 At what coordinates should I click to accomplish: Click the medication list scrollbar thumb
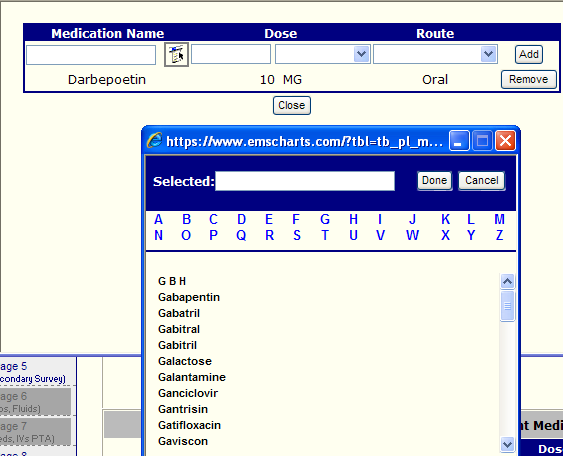pyautogui.click(x=507, y=306)
